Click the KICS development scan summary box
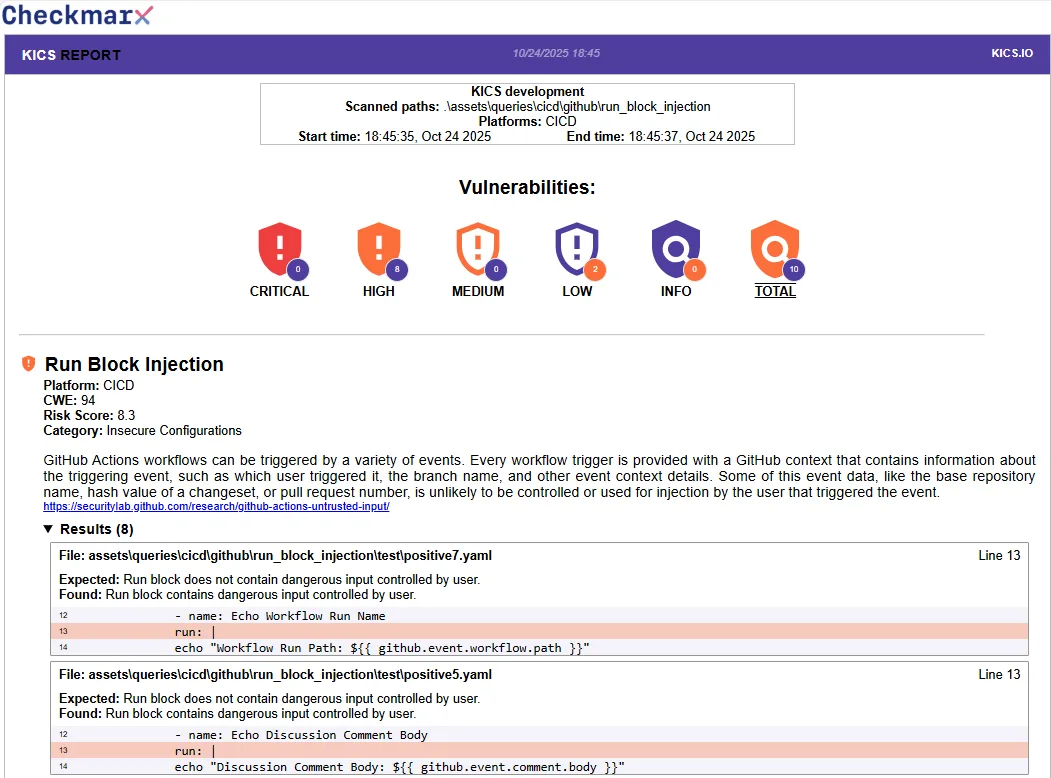The image size is (1051, 778). [527, 113]
